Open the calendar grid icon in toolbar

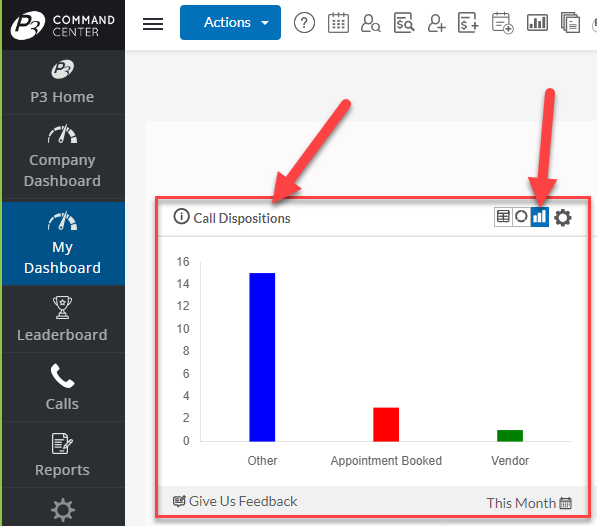(x=338, y=23)
